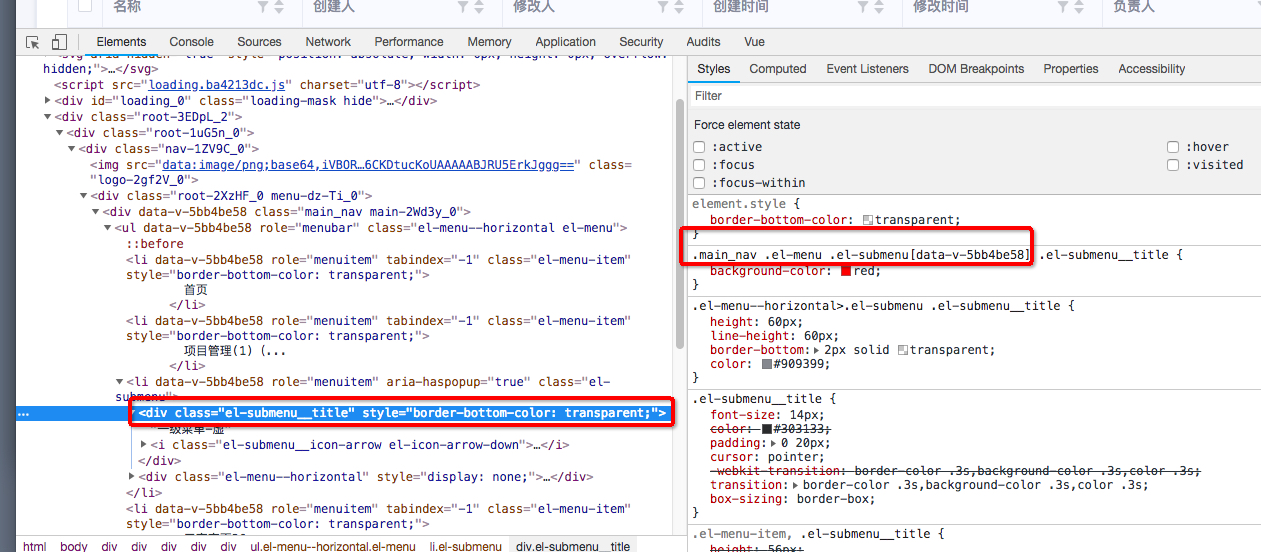This screenshot has width=1261, height=552.
Task: Open the filter icon in 修改时间 column
Action: 1064,7
